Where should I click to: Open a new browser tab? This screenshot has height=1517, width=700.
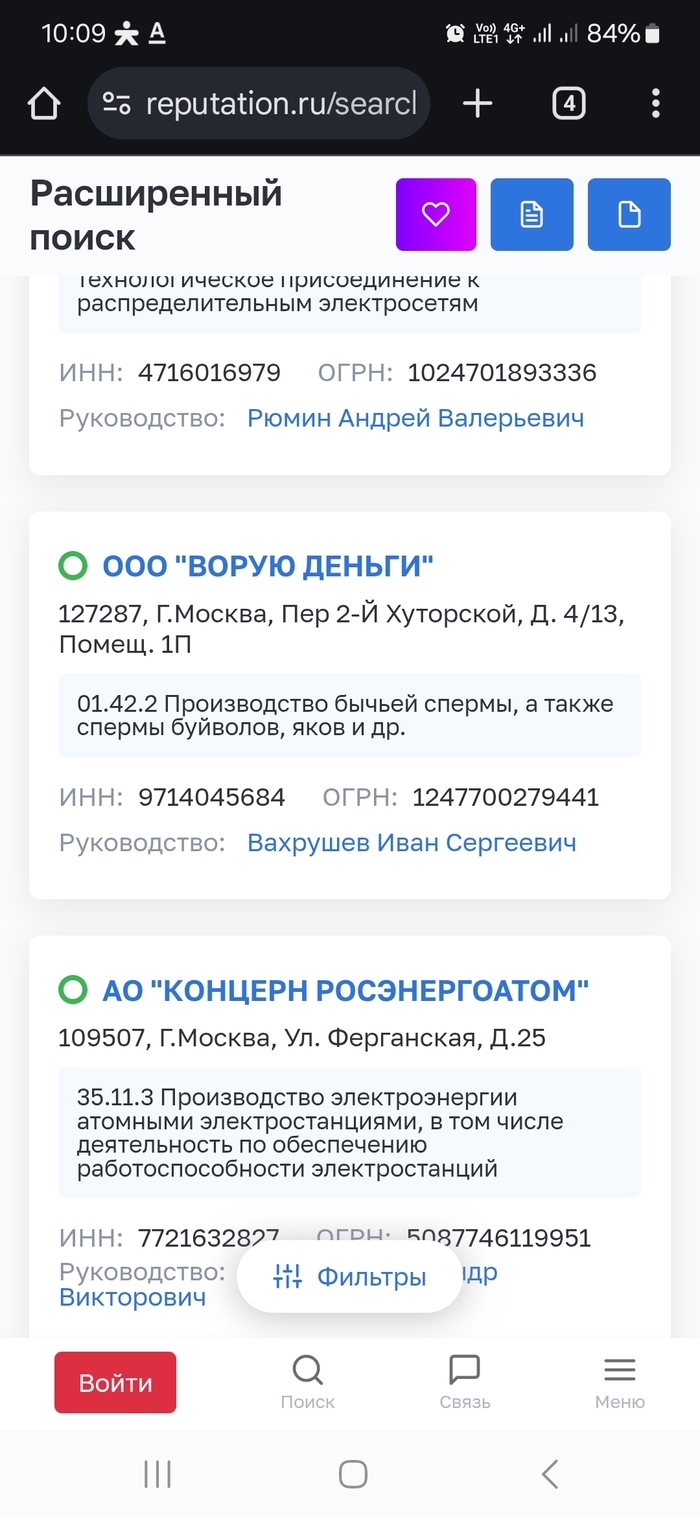(x=478, y=104)
